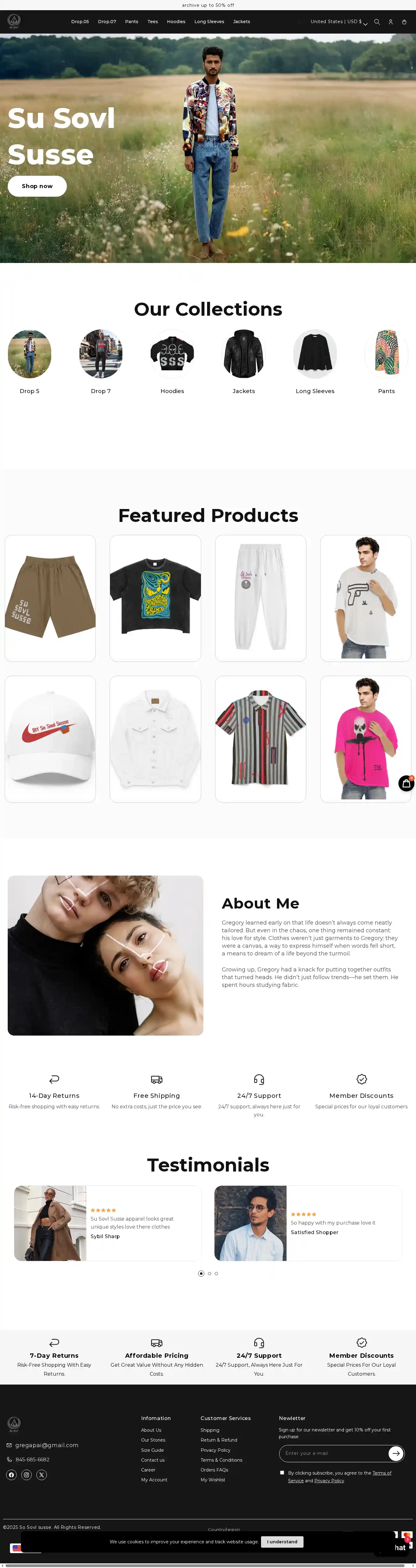
Task: Open the account user icon
Action: point(390,22)
